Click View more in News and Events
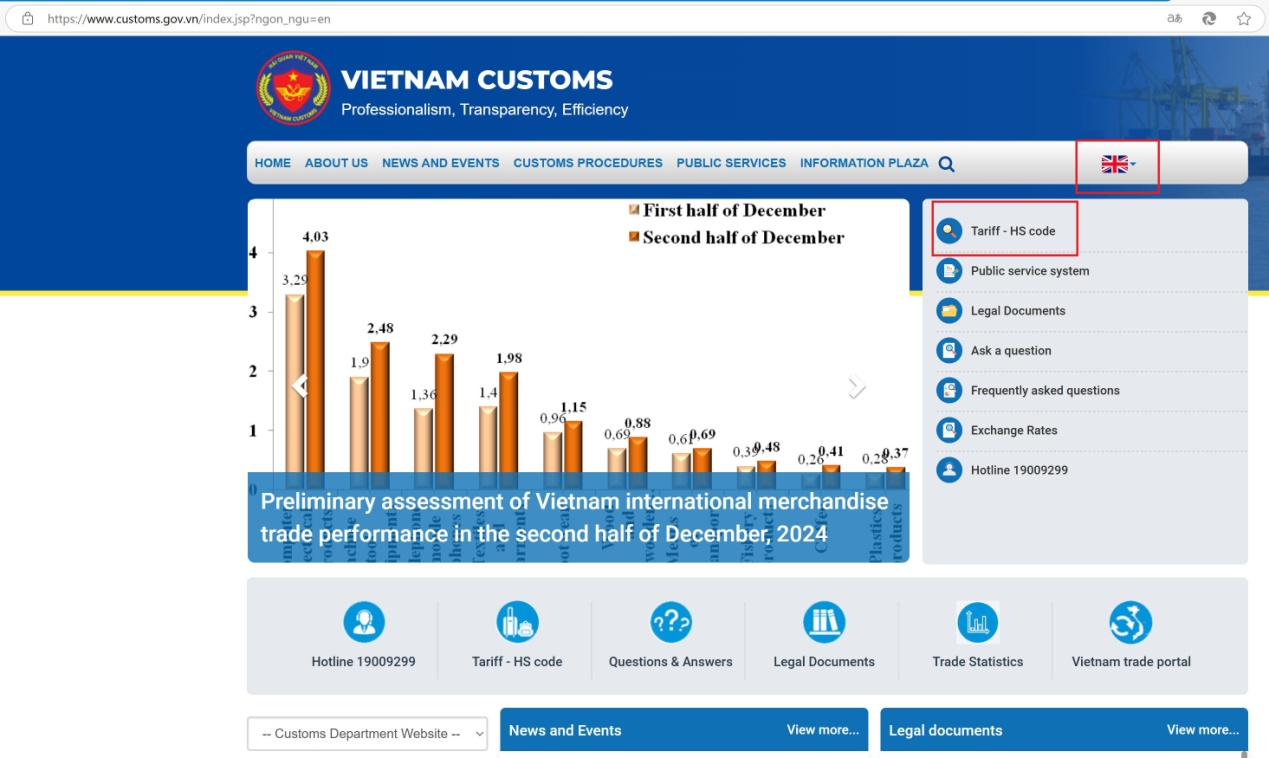The image size is (1269, 758). 822,730
